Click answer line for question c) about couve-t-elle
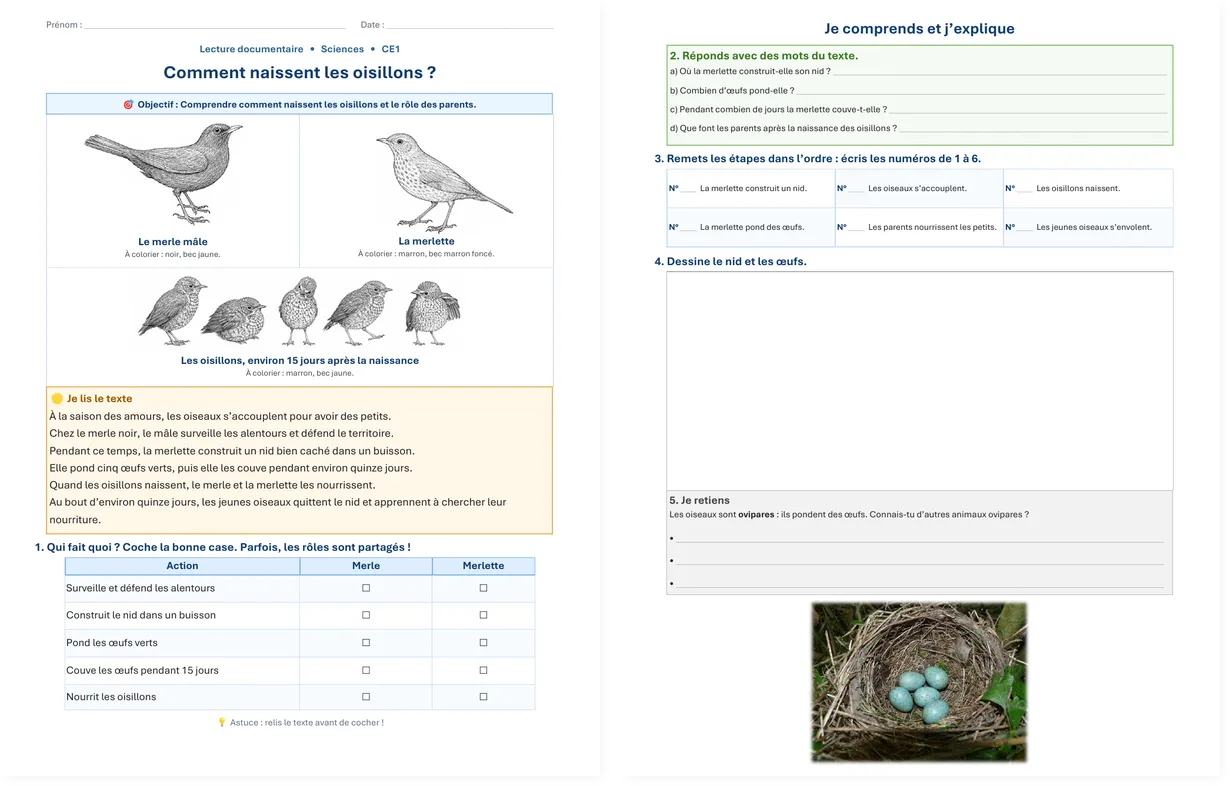 coord(1028,110)
